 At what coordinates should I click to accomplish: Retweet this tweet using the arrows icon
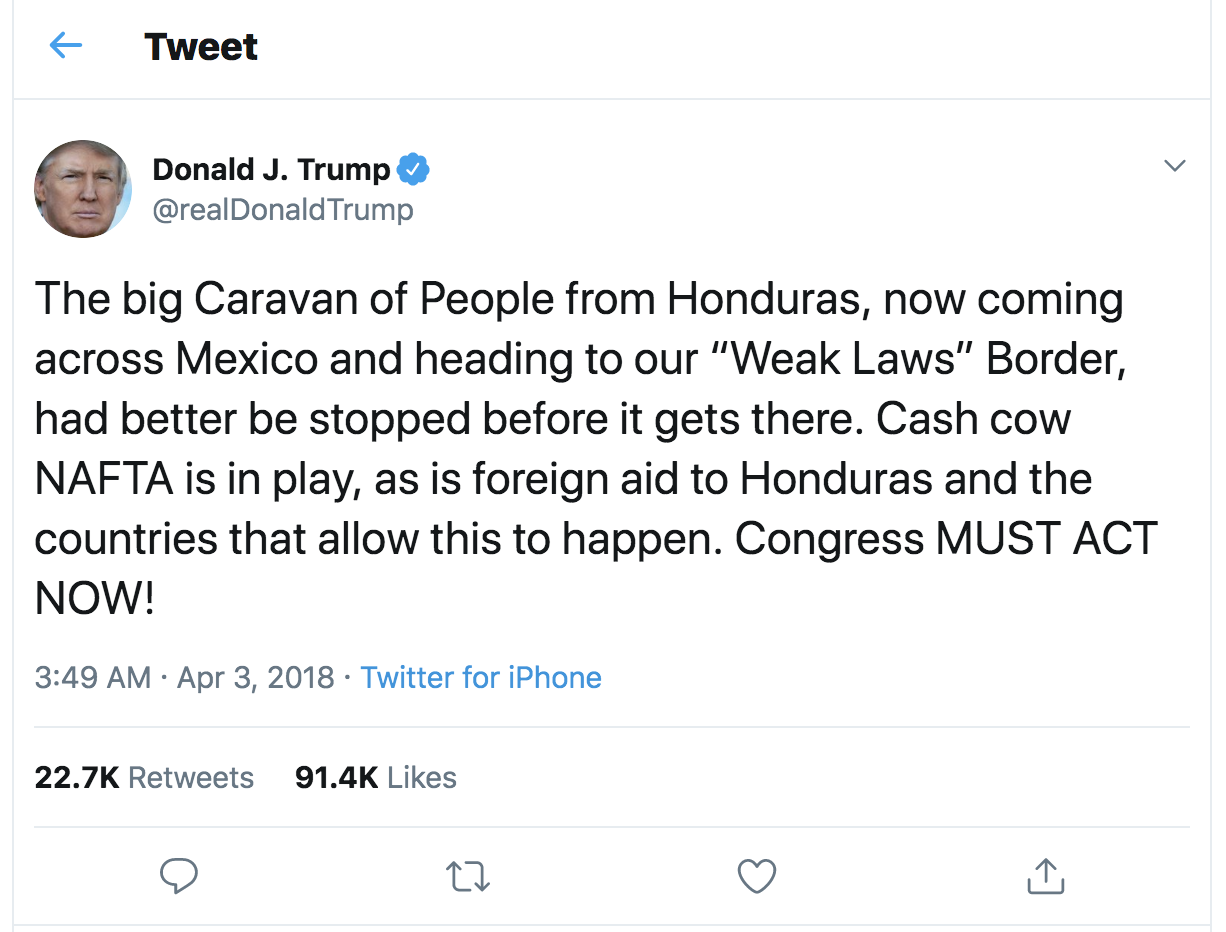coord(467,877)
